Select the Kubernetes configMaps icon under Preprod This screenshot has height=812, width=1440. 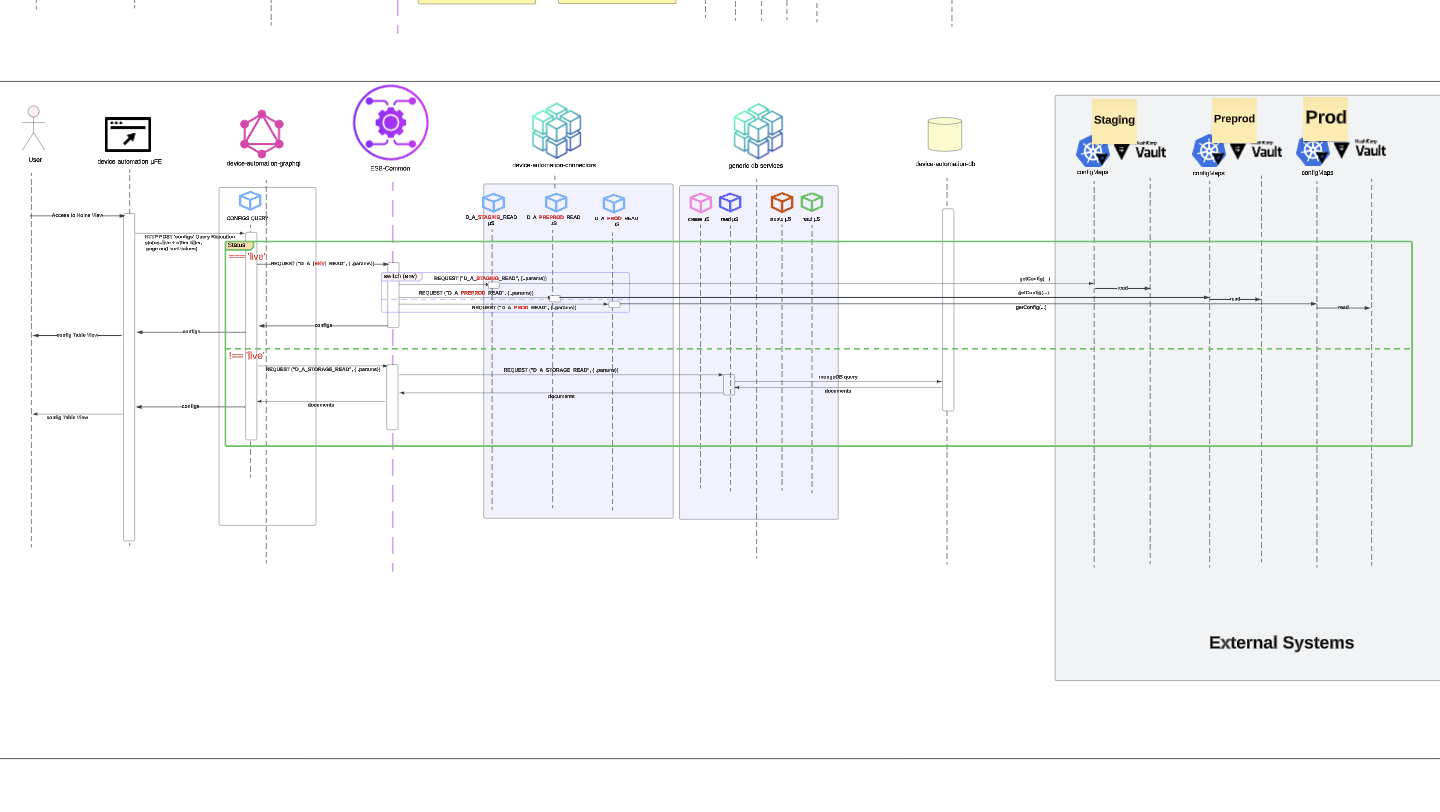coord(1208,152)
